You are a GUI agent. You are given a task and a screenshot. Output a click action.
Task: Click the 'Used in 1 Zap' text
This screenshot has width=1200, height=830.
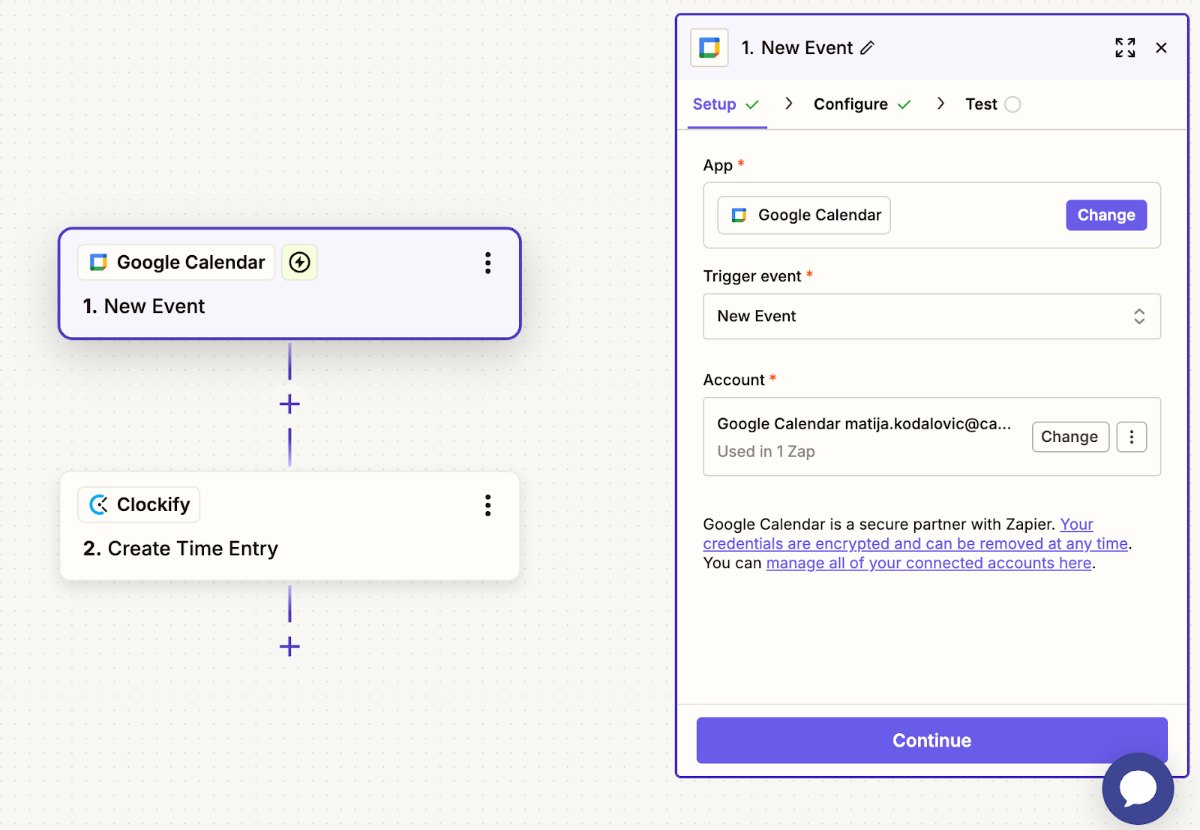766,451
